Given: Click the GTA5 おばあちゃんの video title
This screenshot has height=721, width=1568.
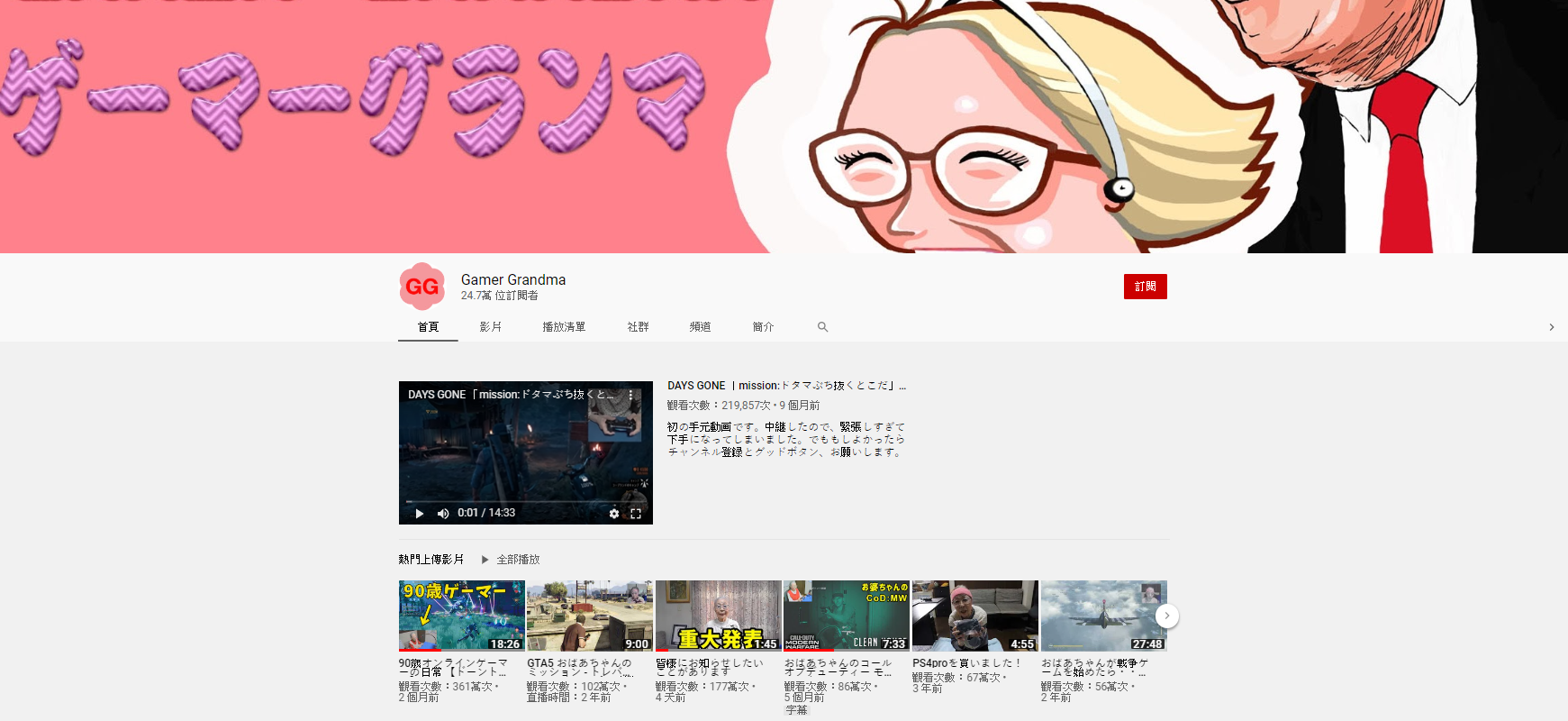Looking at the screenshot, I should [581, 668].
